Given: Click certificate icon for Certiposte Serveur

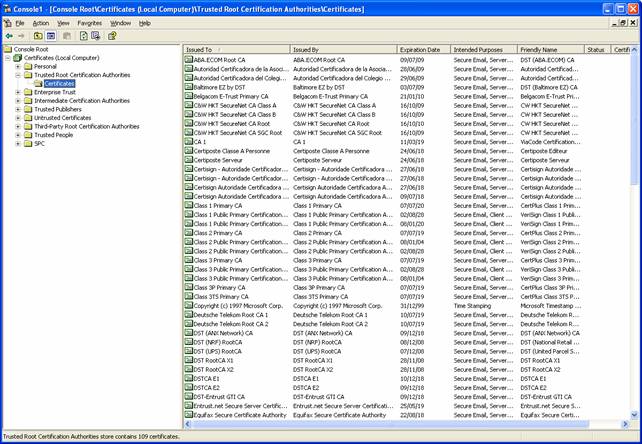Looking at the screenshot, I should pyautogui.click(x=189, y=160).
